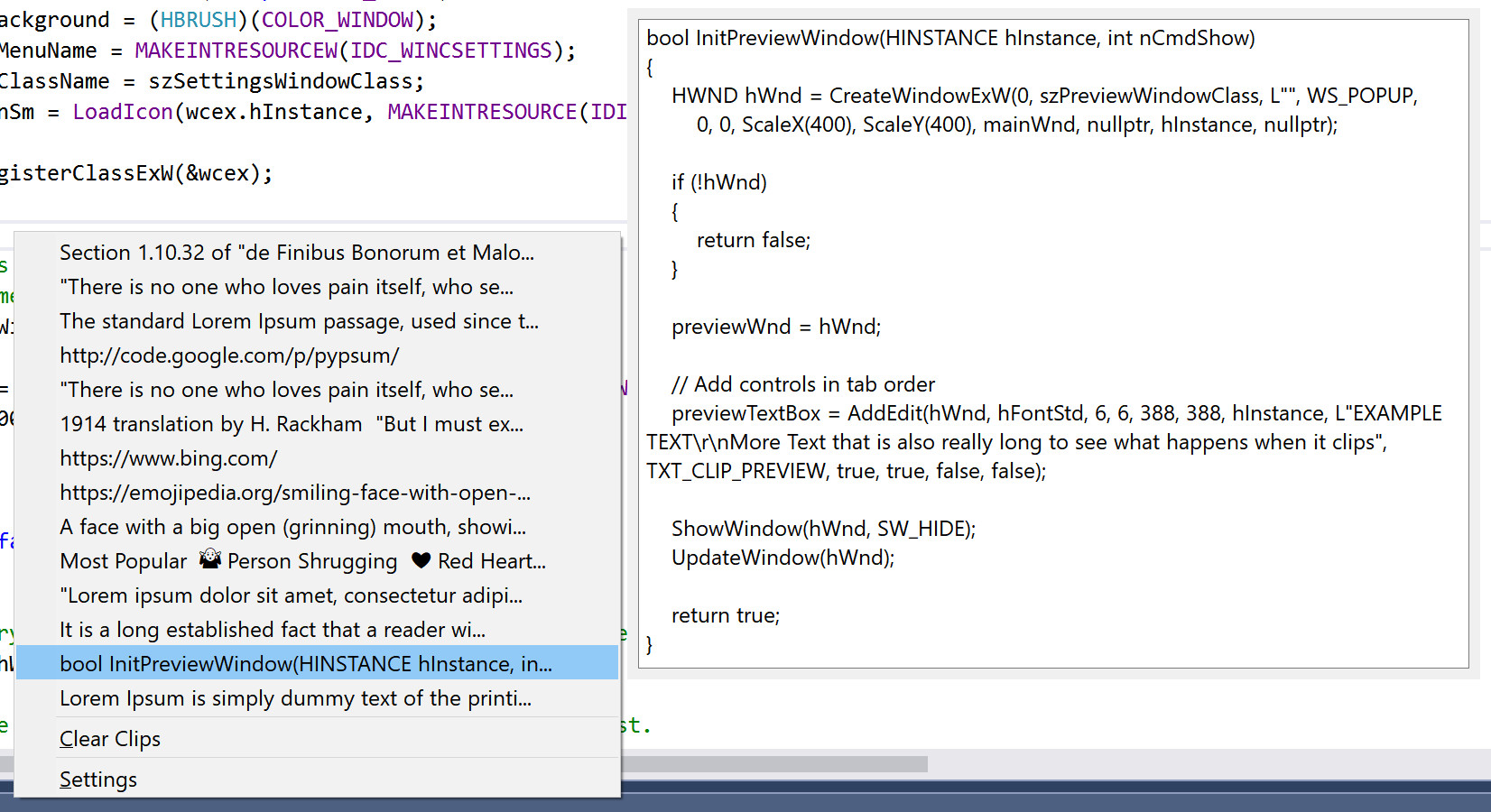Select the "1914 translation by H. Rackham" clip
This screenshot has height=812, width=1491.
click(291, 424)
